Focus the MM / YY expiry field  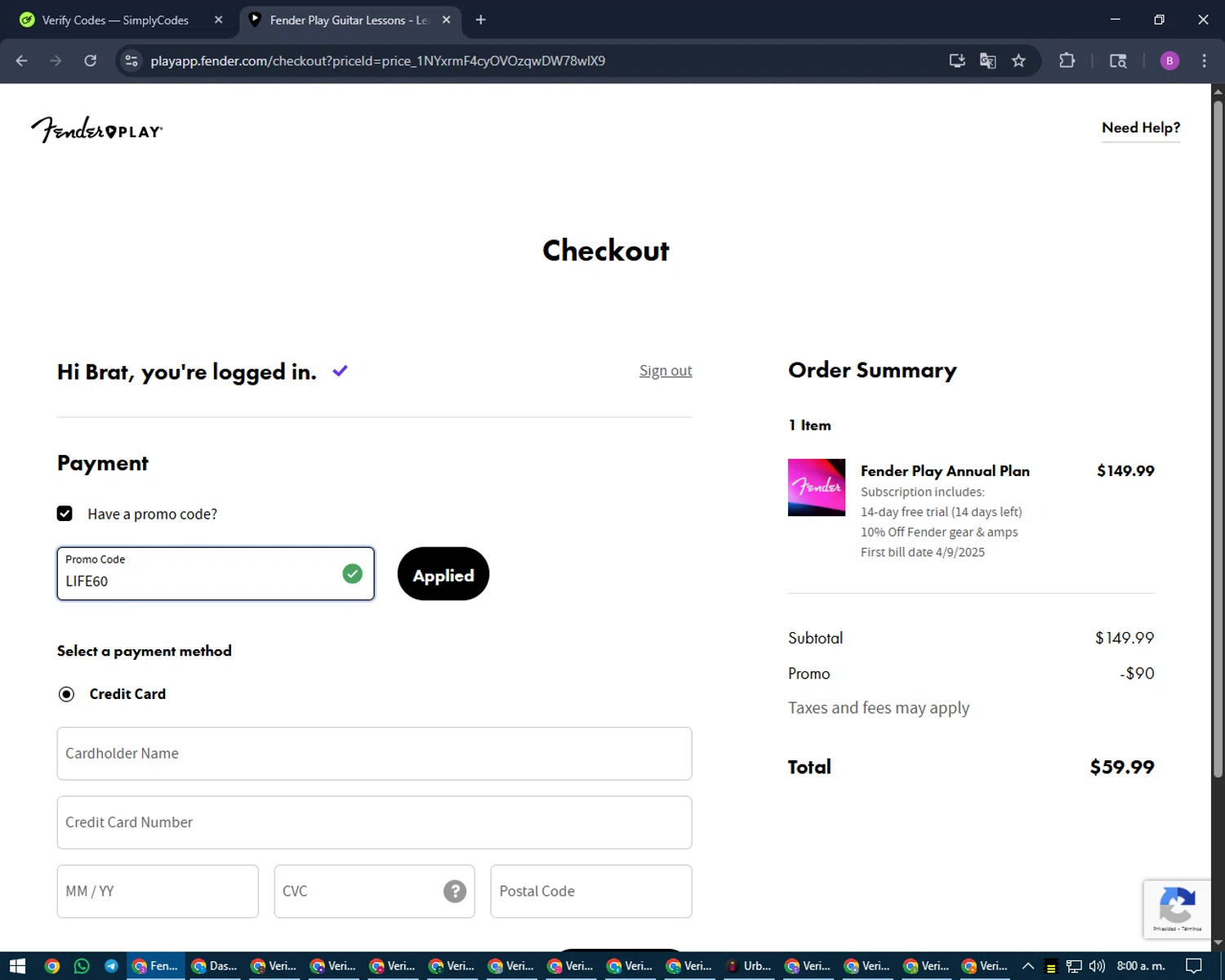click(158, 891)
